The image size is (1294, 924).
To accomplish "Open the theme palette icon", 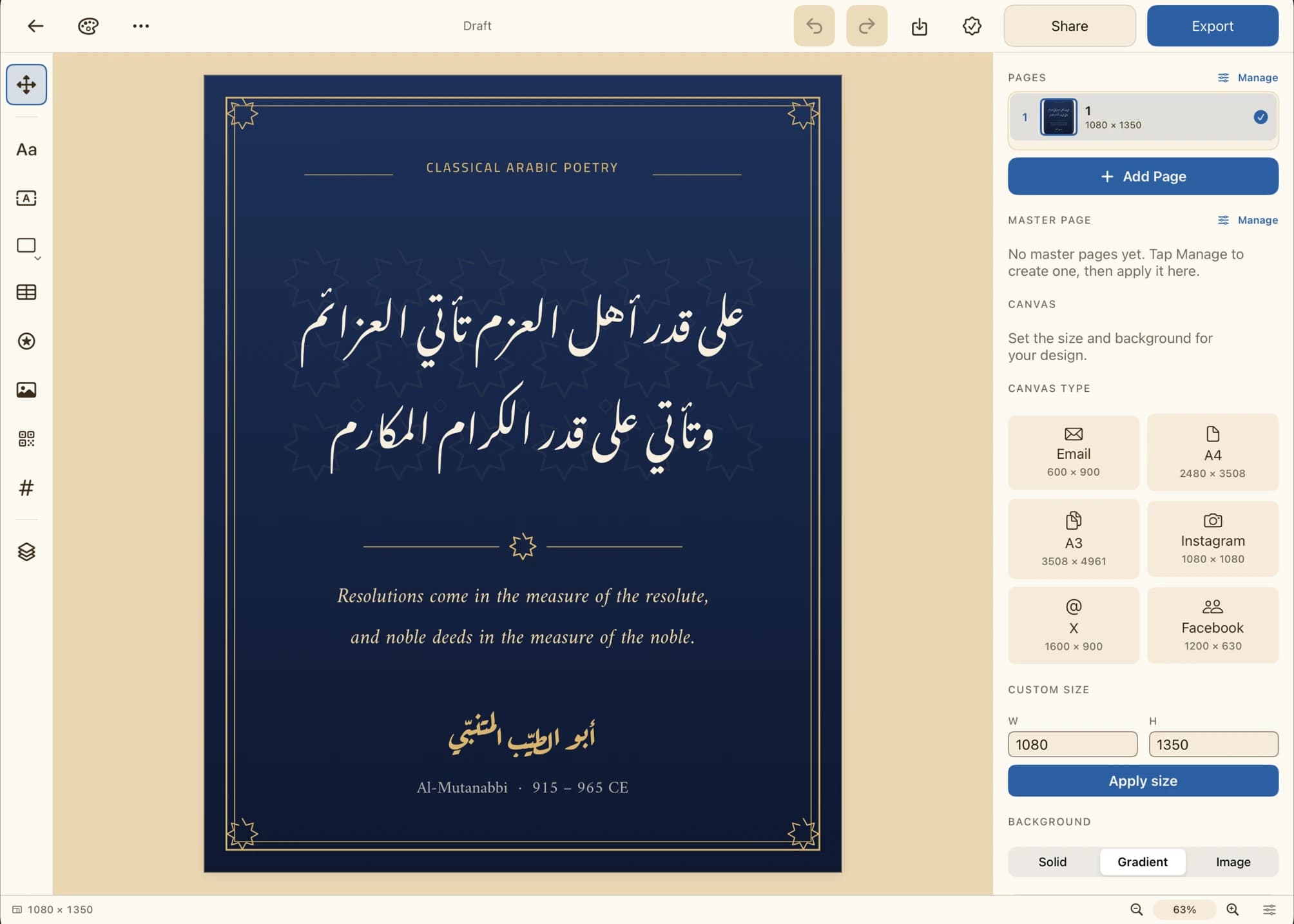I will pos(88,26).
